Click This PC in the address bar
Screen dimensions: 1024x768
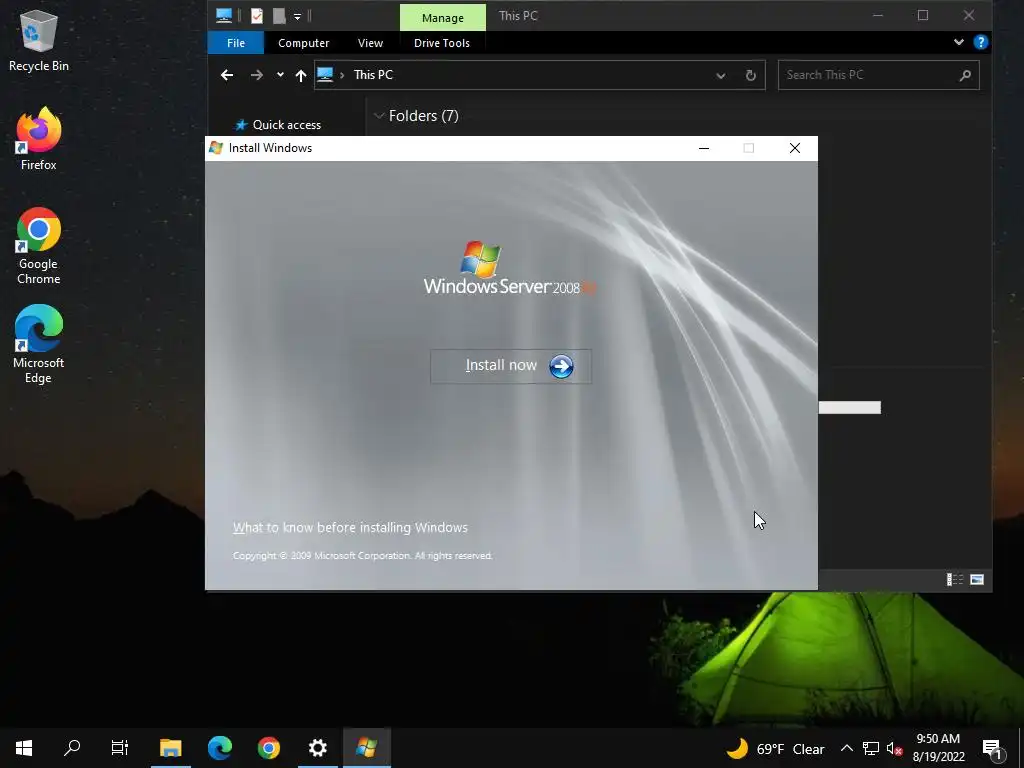tap(373, 75)
